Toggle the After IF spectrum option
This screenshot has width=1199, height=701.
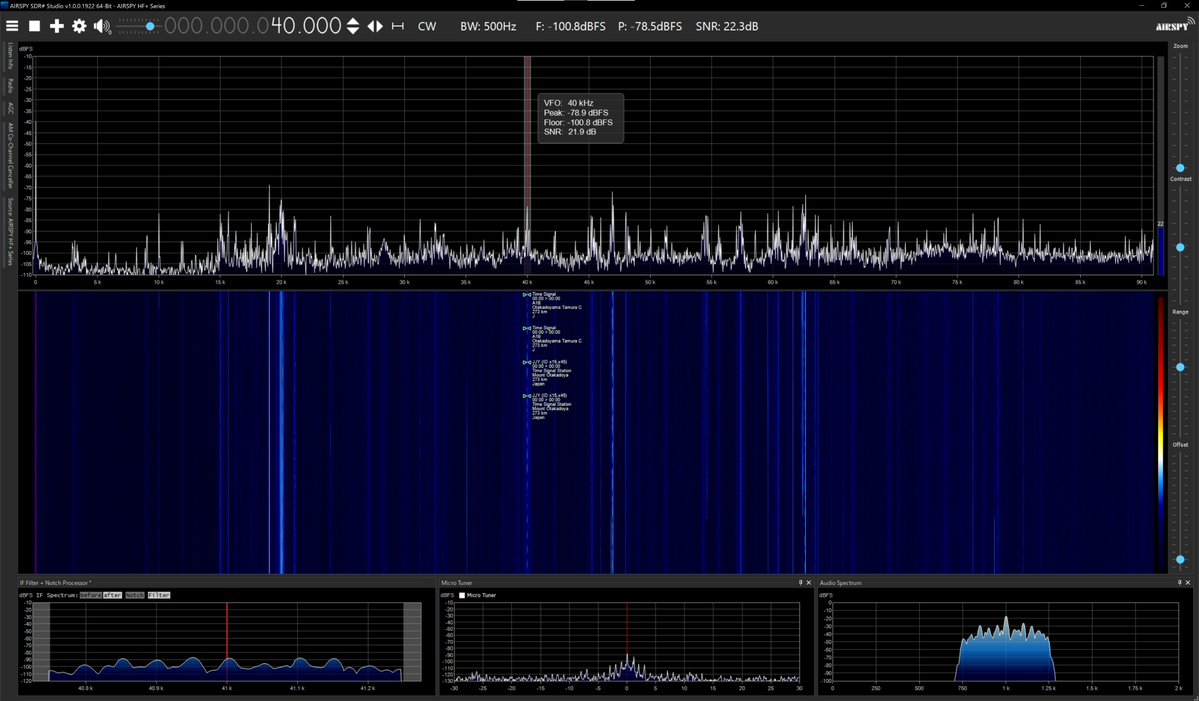click(x=112, y=595)
